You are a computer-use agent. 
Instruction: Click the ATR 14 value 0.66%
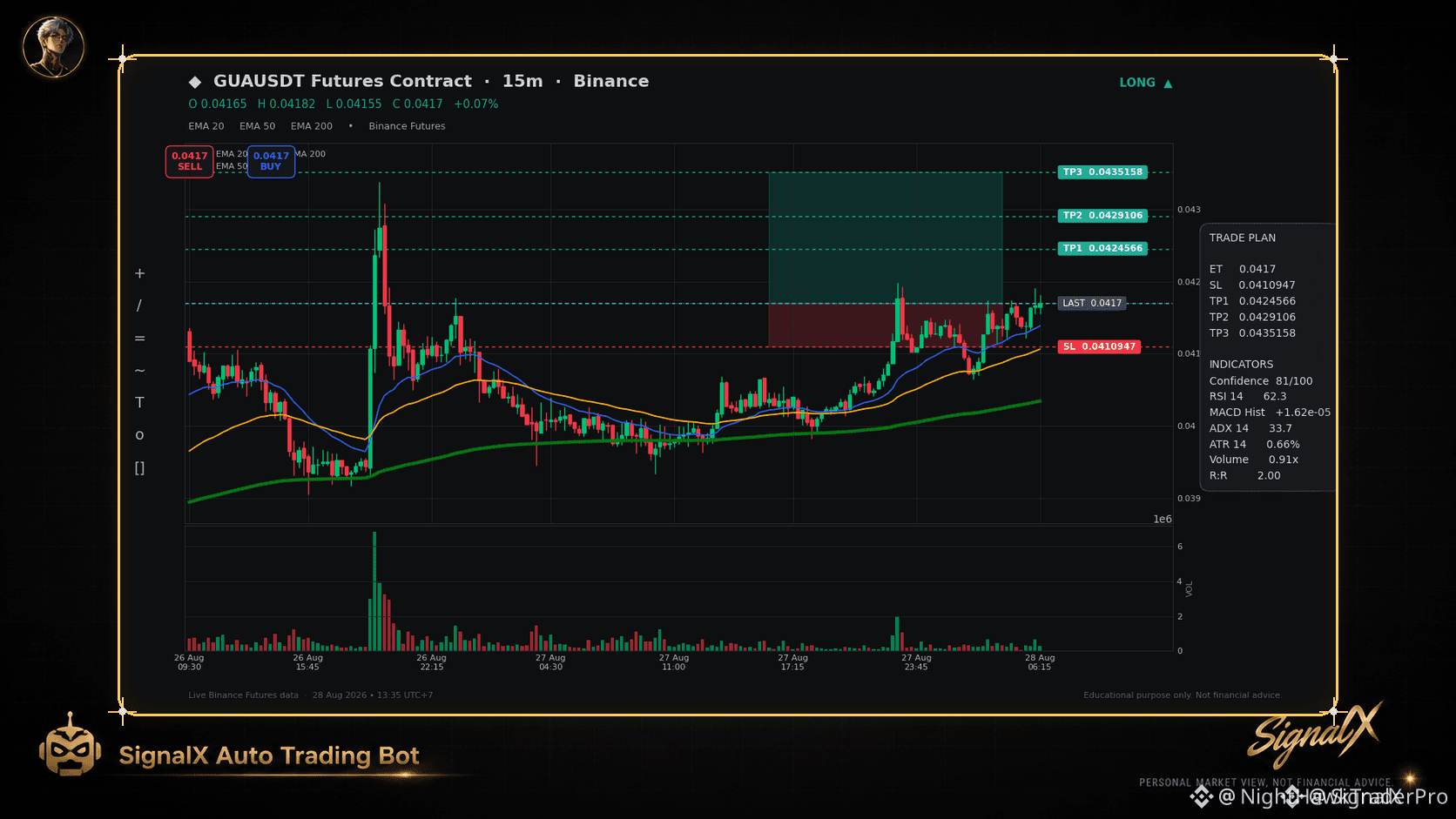pyautogui.click(x=1283, y=445)
